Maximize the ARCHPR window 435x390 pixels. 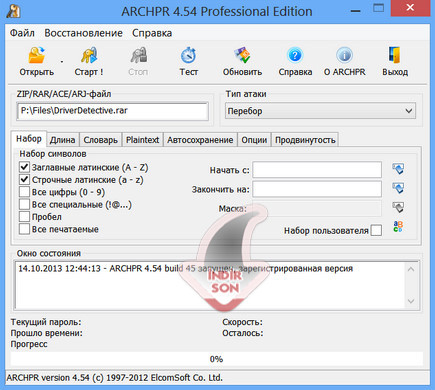[x=378, y=8]
